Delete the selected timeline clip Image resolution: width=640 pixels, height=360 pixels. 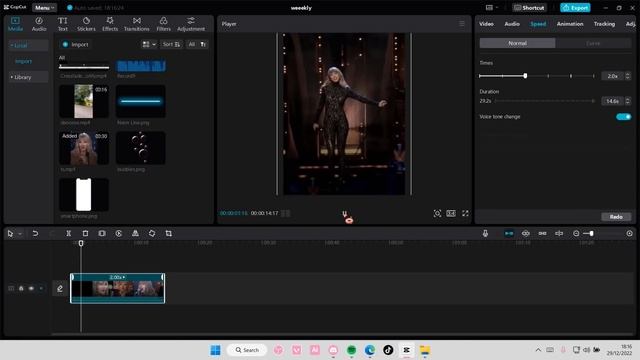pyautogui.click(x=85, y=233)
